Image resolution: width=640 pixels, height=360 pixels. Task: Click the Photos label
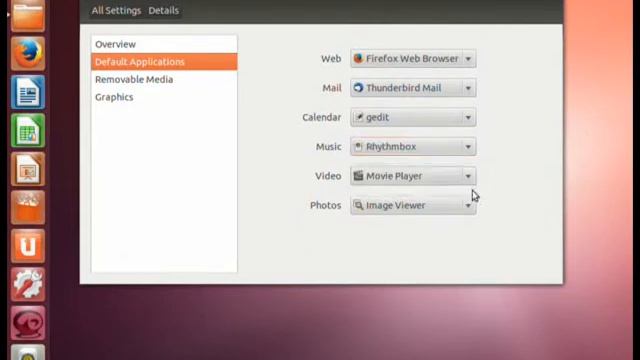point(326,206)
